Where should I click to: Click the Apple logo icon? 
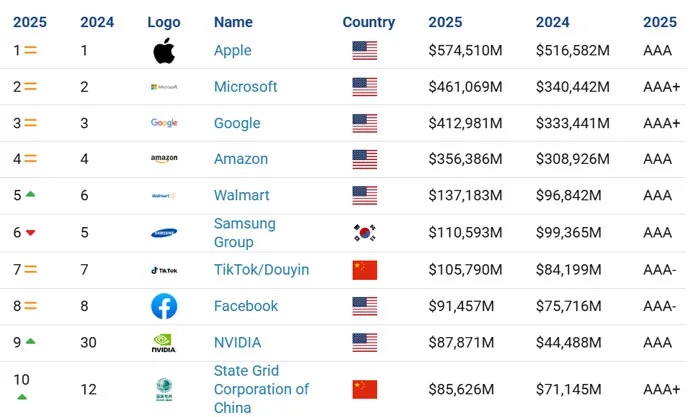tap(164, 51)
